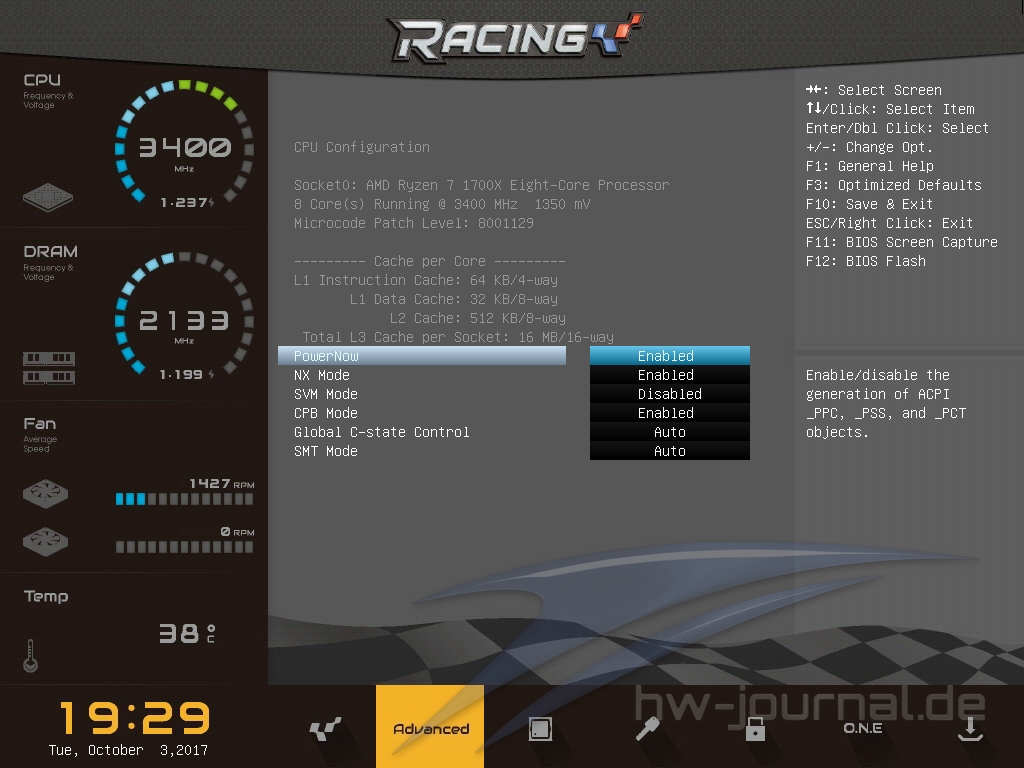Select the PowerNow setting label row
The height and width of the screenshot is (768, 1024).
pos(421,356)
